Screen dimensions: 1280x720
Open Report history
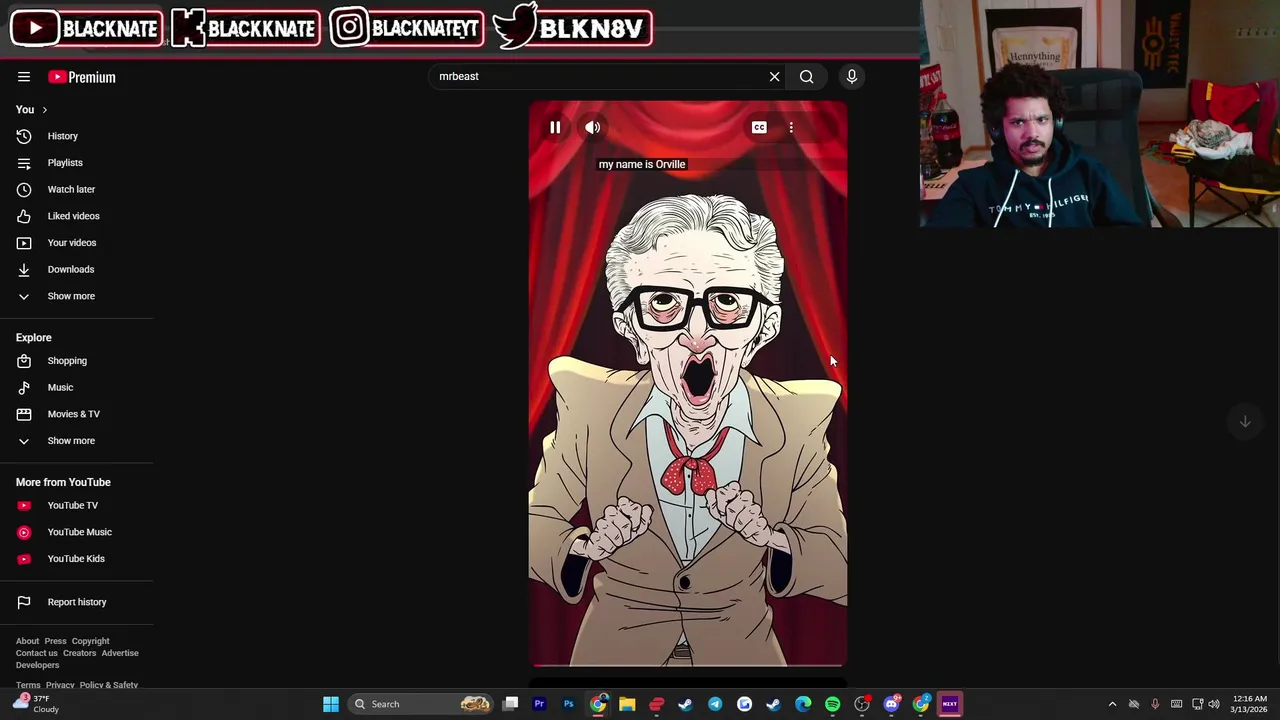[77, 602]
